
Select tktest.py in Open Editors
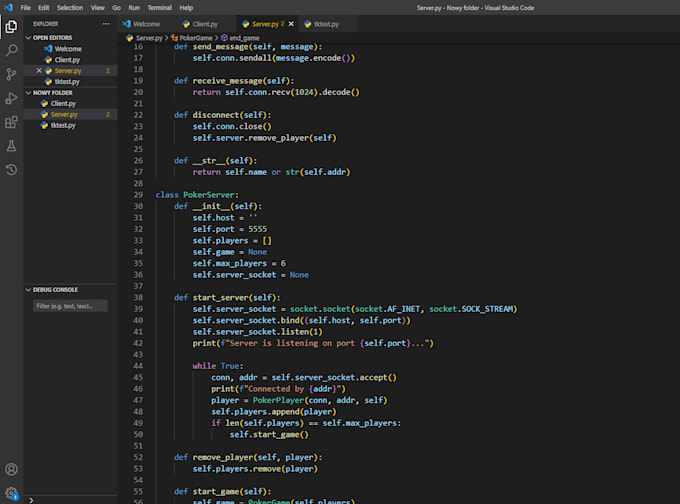pyautogui.click(x=70, y=82)
